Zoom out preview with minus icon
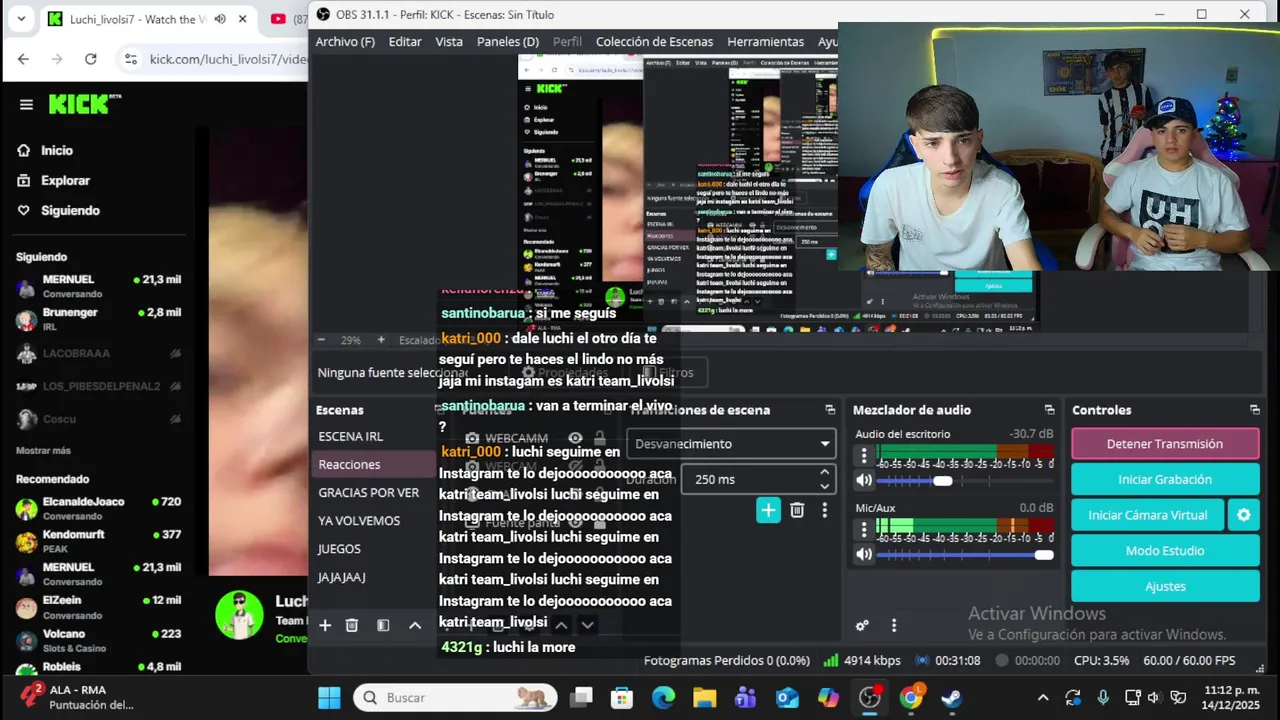 point(321,340)
